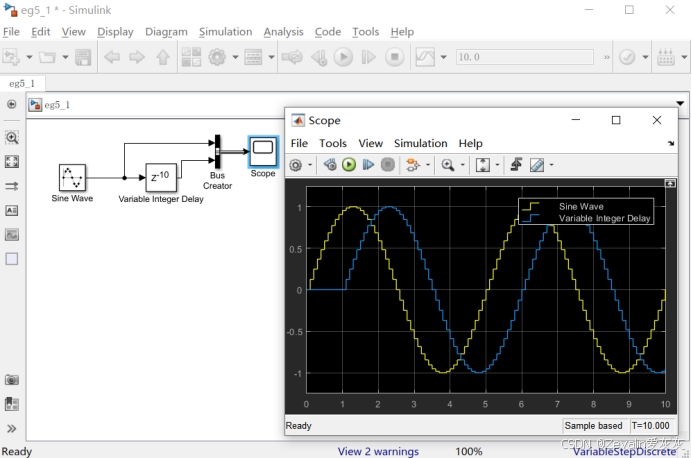Click the New Model icon in Simulink toolbar
Viewport: 692px width, 458px height.
pos(11,57)
